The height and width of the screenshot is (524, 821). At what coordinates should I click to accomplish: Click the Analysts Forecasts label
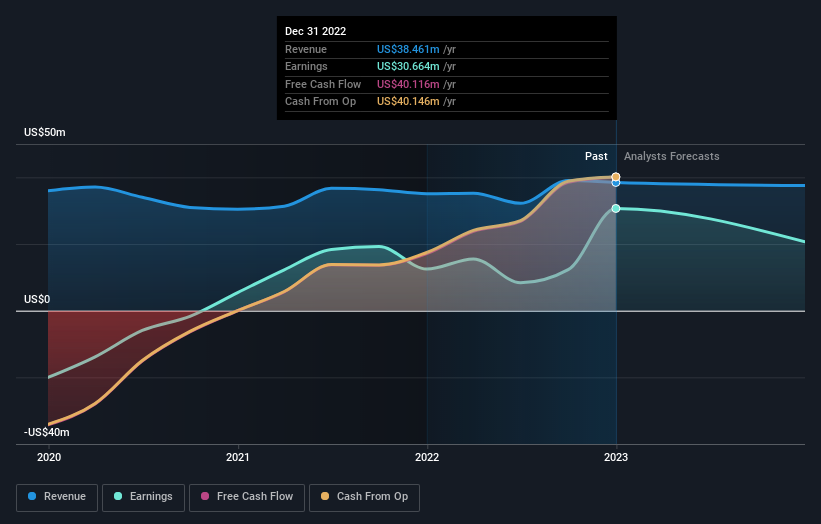pyautogui.click(x=671, y=156)
